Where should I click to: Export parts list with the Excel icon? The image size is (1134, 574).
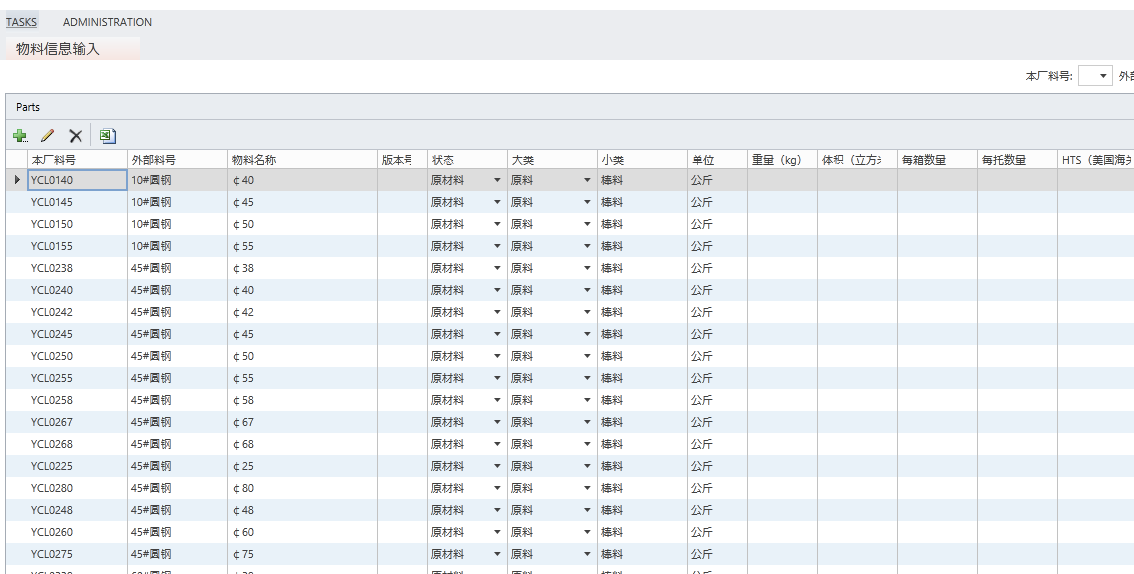[x=107, y=136]
